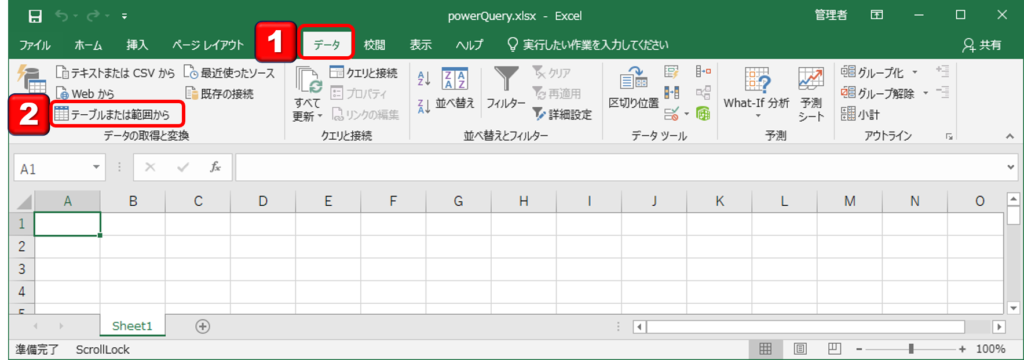Open the アウトライン dialog launcher
1024x360 pixels.
[949, 137]
